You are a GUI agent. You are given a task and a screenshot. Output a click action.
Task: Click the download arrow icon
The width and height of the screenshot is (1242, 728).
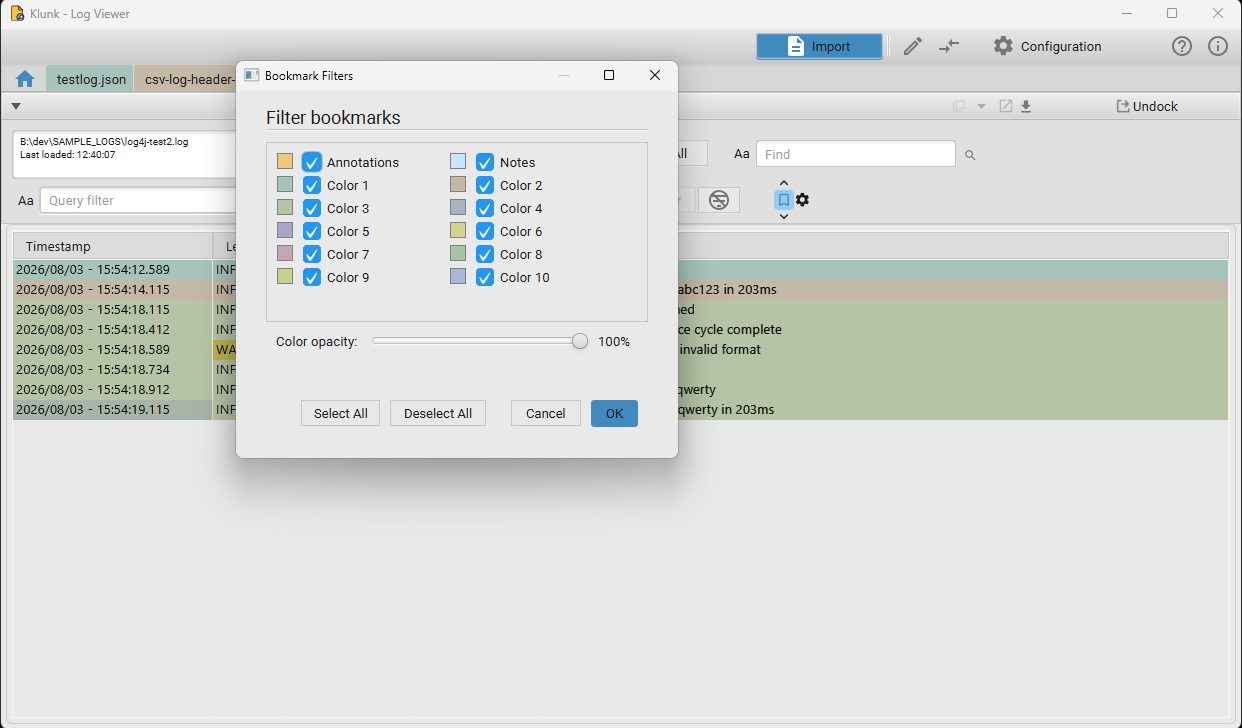coord(1026,107)
